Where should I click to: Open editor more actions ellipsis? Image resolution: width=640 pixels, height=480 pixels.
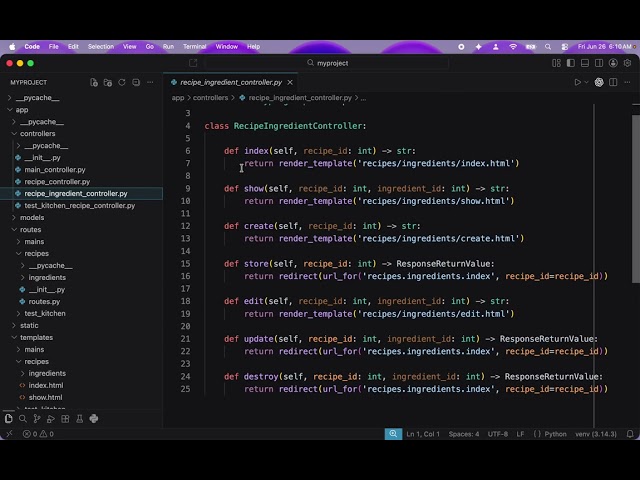[x=627, y=82]
